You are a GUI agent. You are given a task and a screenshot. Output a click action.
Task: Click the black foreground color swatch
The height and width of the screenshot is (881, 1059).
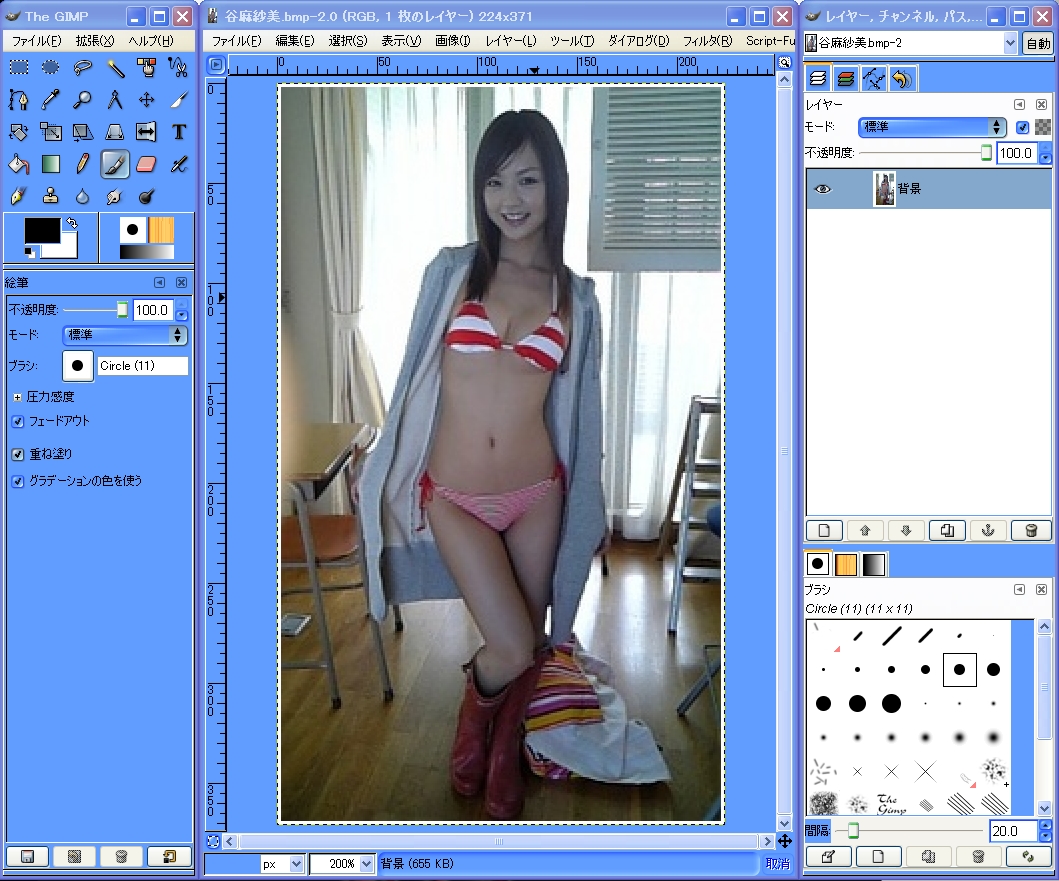pyautogui.click(x=41, y=231)
